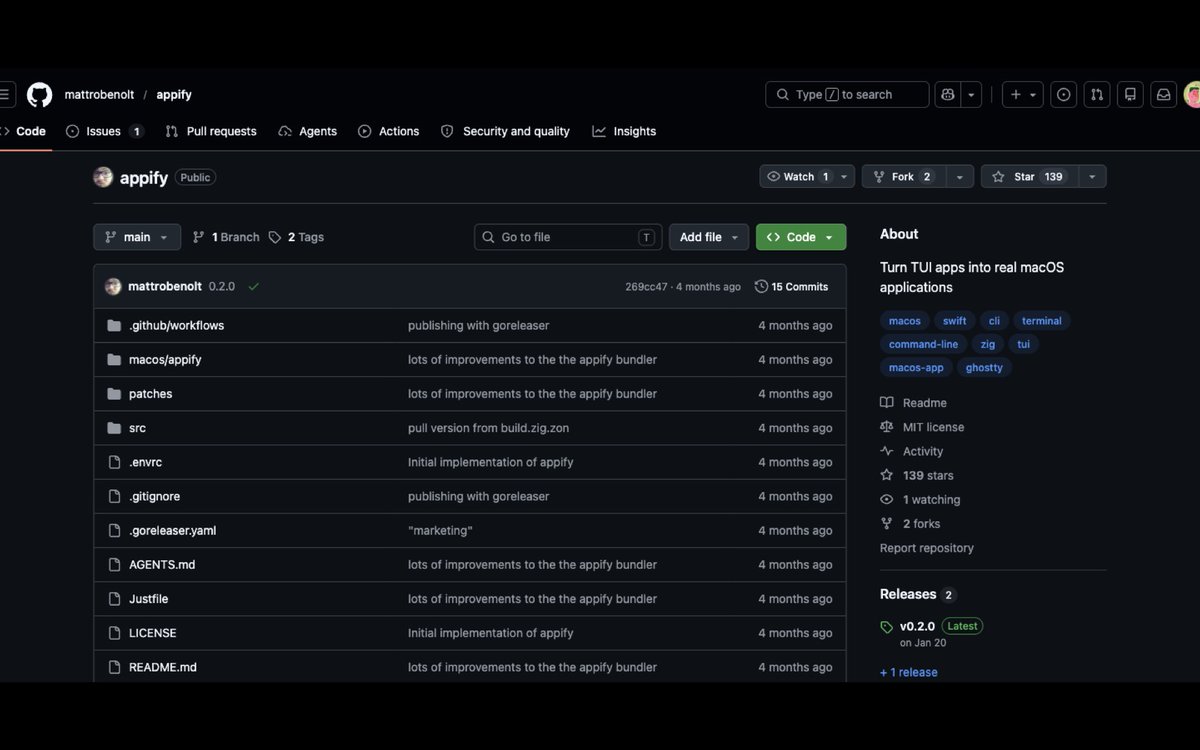Open the pull requests icon in the top header

(1097, 95)
